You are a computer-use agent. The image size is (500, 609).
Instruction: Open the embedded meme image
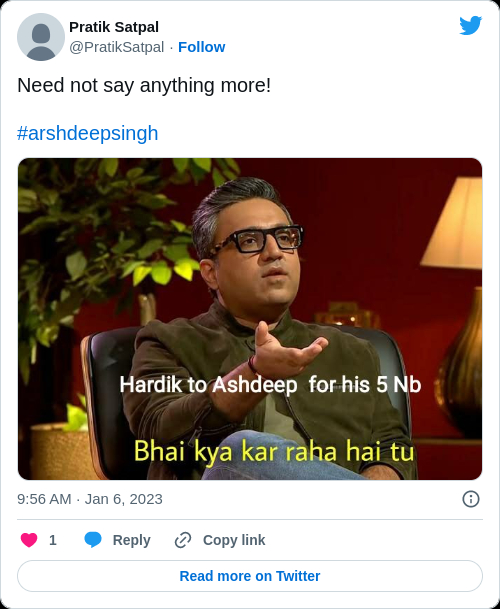250,319
